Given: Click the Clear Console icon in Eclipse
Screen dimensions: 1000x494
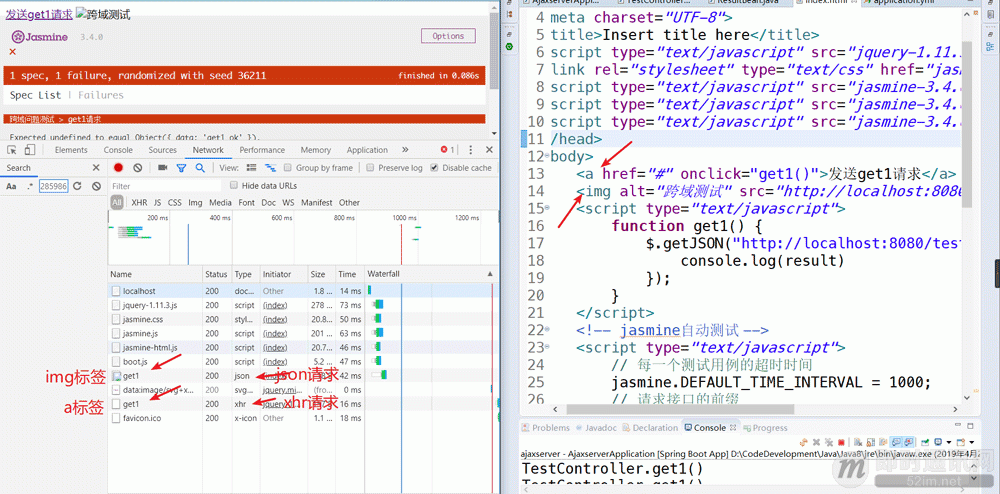Looking at the screenshot, I should (x=858, y=442).
